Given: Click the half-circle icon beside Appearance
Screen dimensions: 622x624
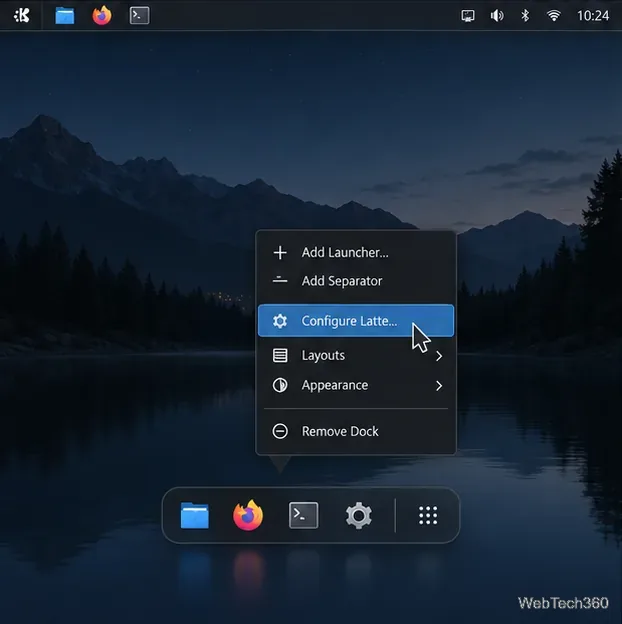Looking at the screenshot, I should tap(280, 385).
